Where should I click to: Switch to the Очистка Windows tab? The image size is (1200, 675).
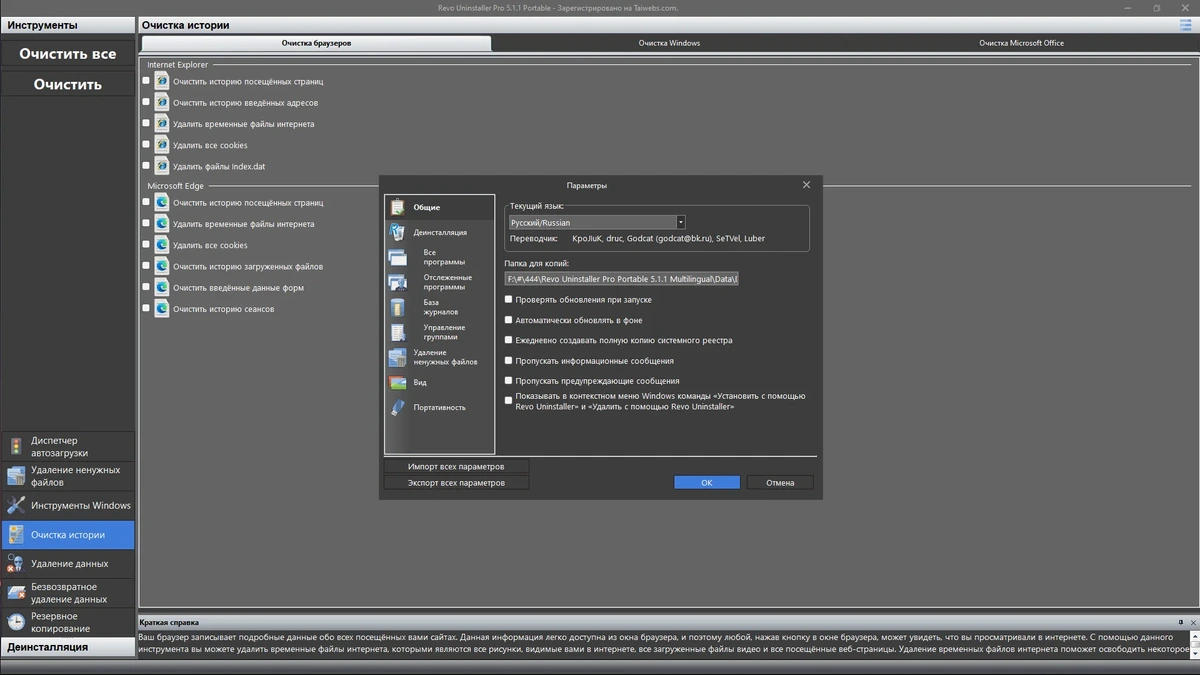(x=669, y=43)
